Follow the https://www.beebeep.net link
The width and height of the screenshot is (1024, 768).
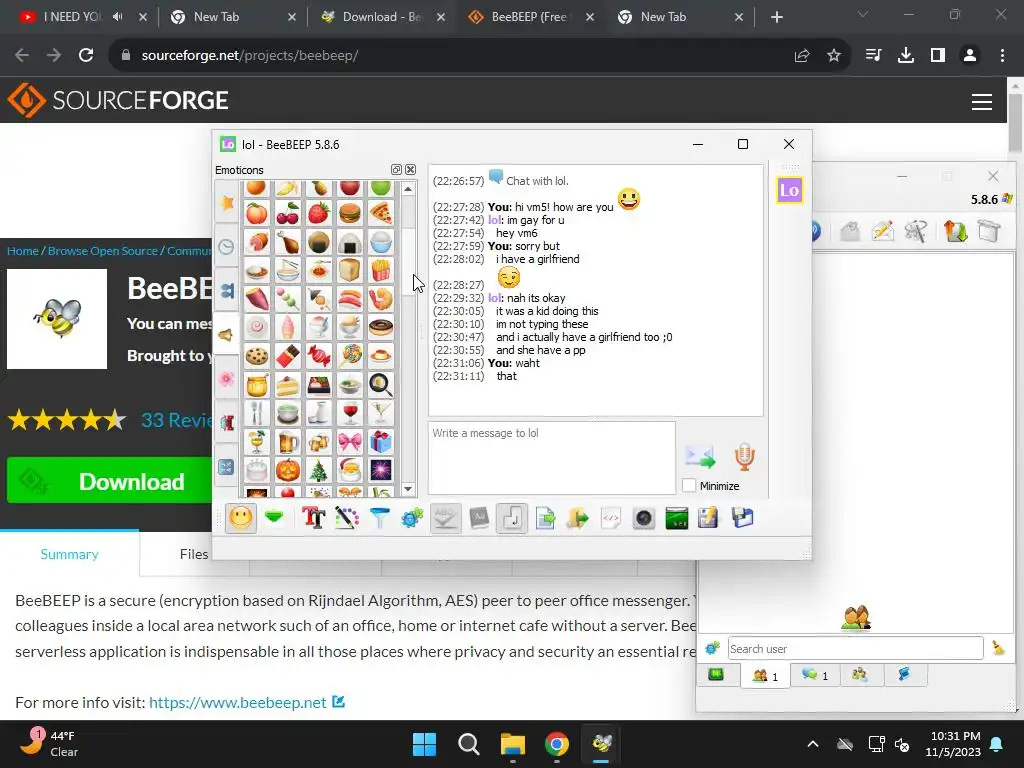[238, 703]
